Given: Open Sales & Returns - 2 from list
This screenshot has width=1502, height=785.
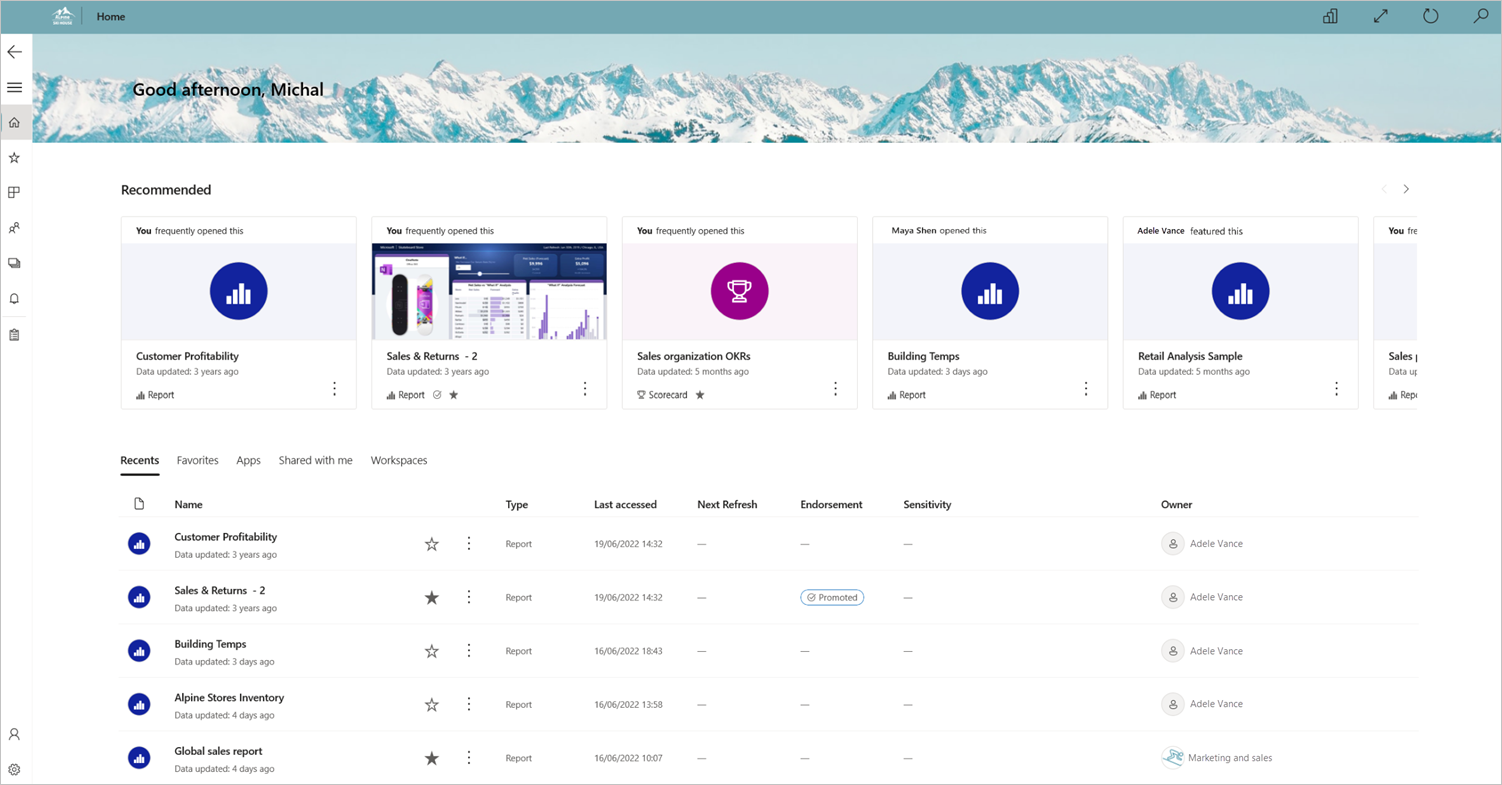Looking at the screenshot, I should pyautogui.click(x=219, y=591).
